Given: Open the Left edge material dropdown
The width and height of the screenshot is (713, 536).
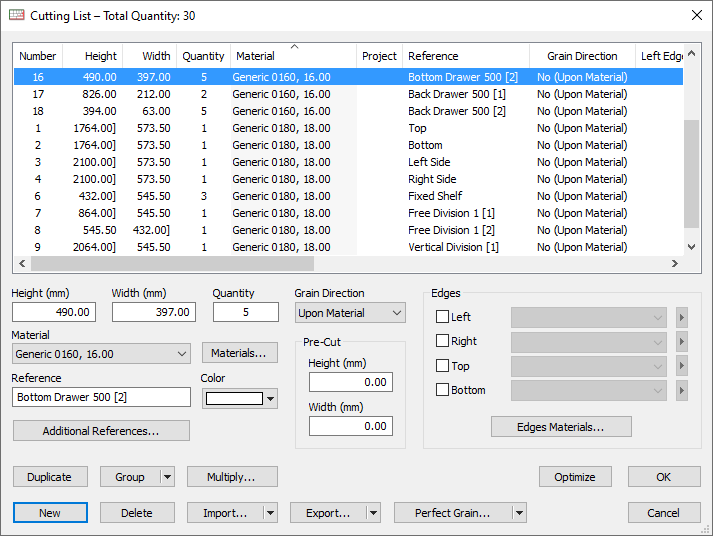Looking at the screenshot, I should 589,317.
